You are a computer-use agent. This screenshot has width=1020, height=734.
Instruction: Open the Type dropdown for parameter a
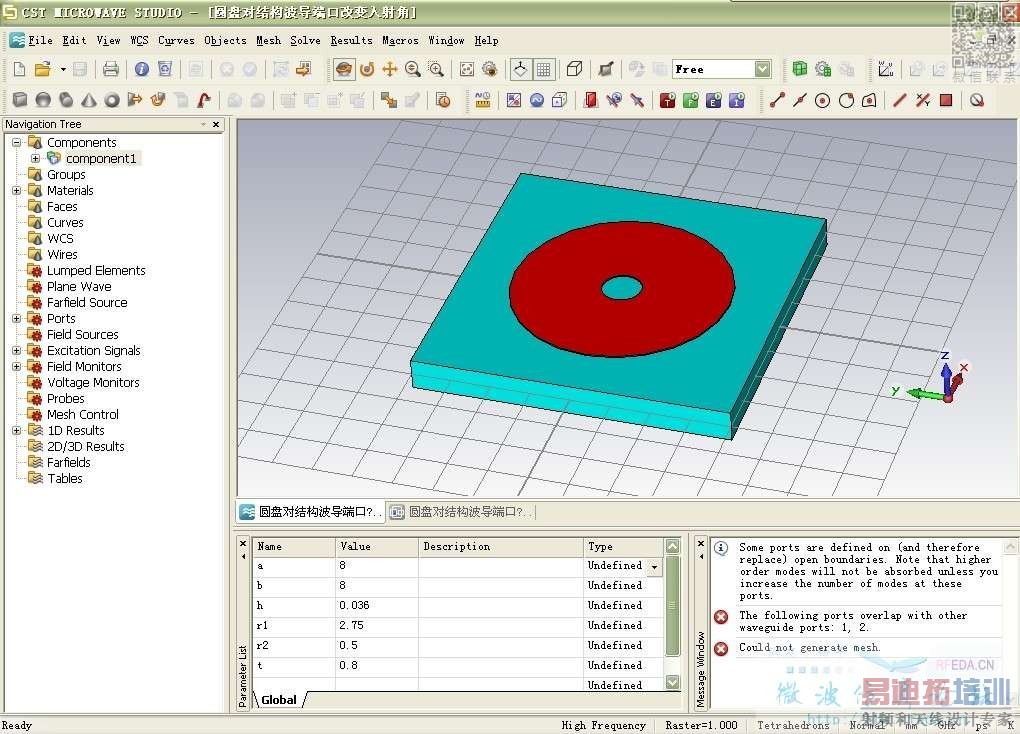[655, 566]
